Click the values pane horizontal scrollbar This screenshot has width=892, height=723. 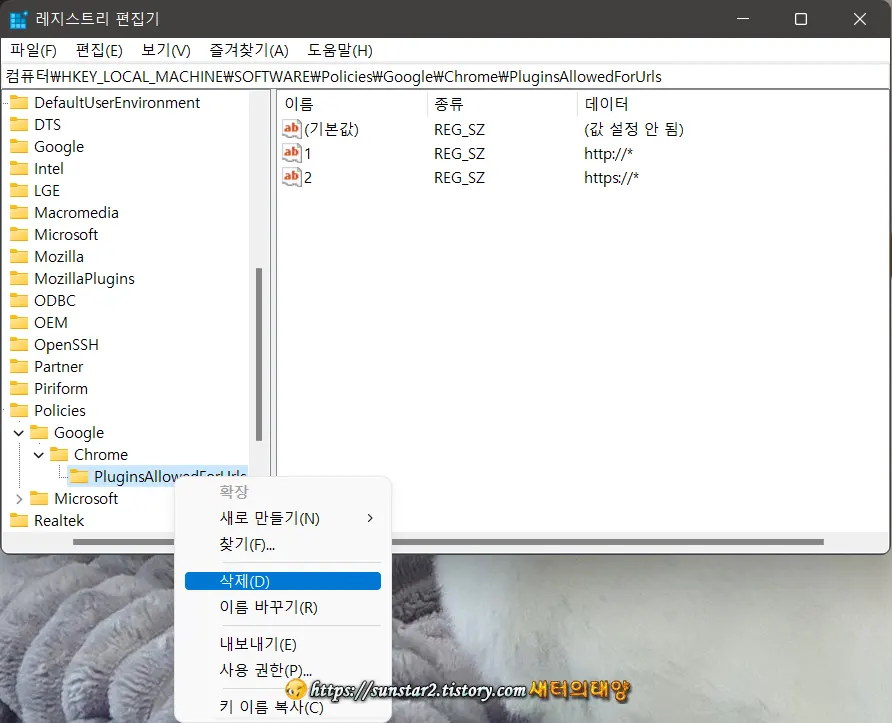point(608,542)
